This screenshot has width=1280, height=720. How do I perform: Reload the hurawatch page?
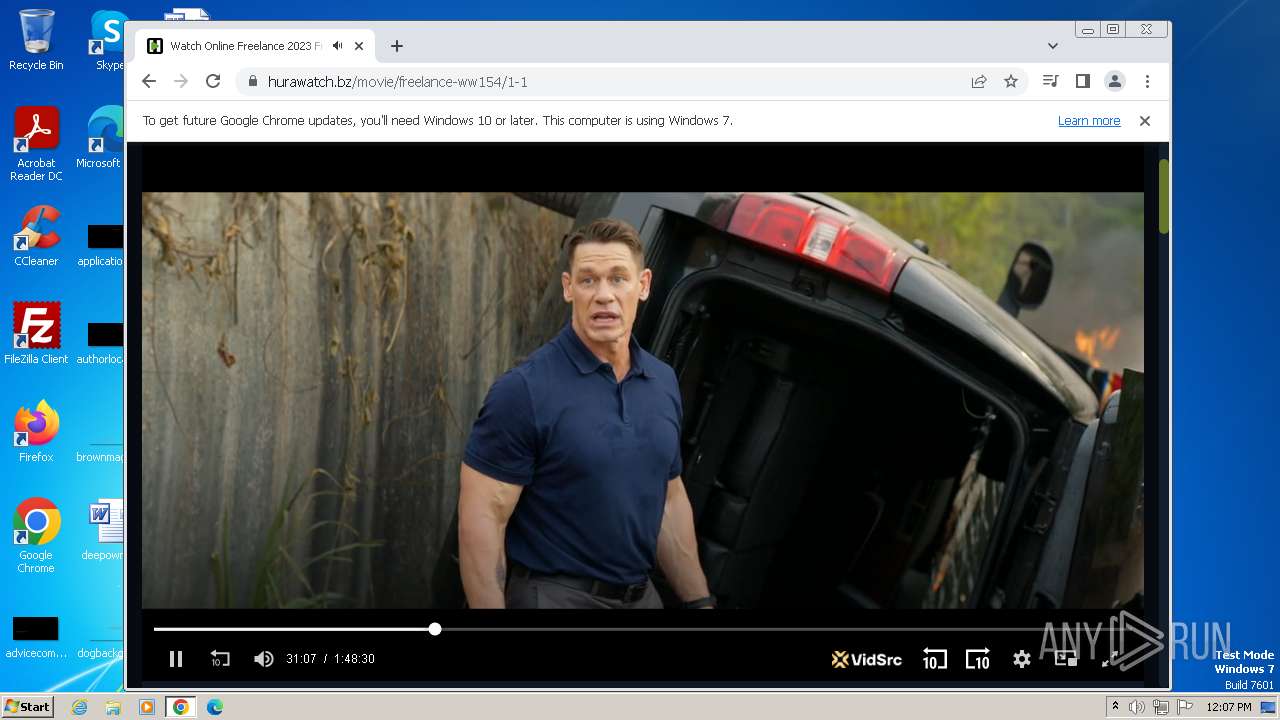coord(213,82)
